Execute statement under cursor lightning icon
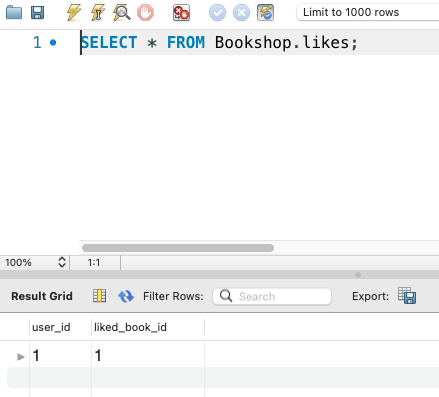Viewport: 439px width, 397px height. click(98, 13)
